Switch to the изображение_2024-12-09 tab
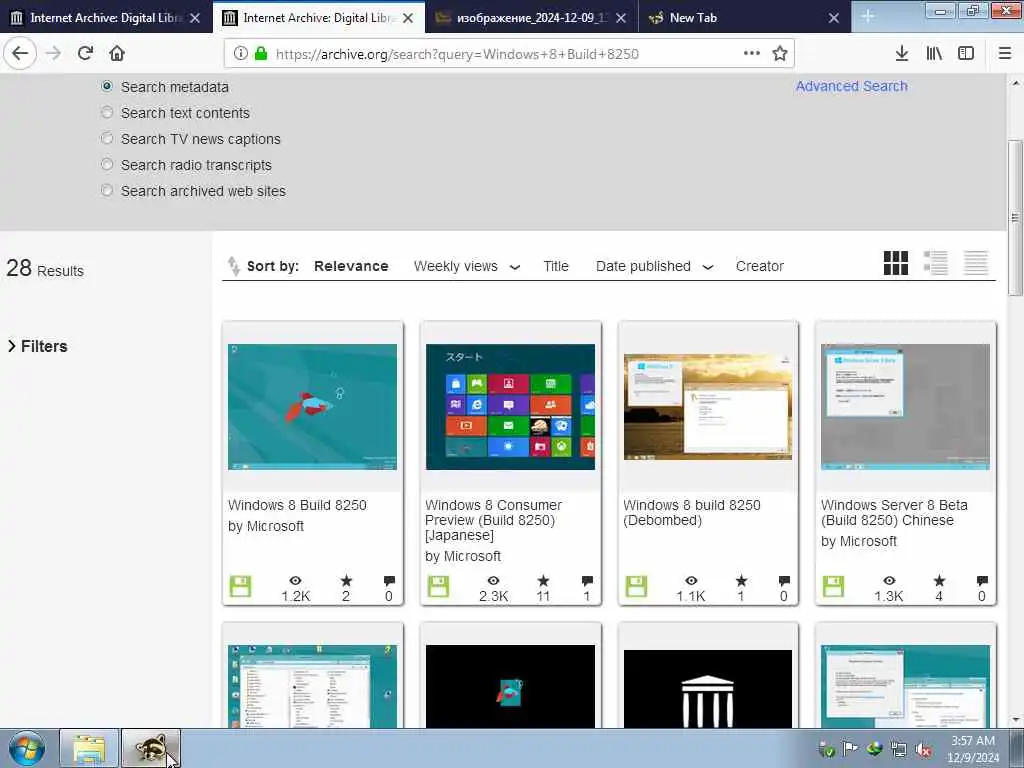This screenshot has width=1024, height=768. click(531, 18)
